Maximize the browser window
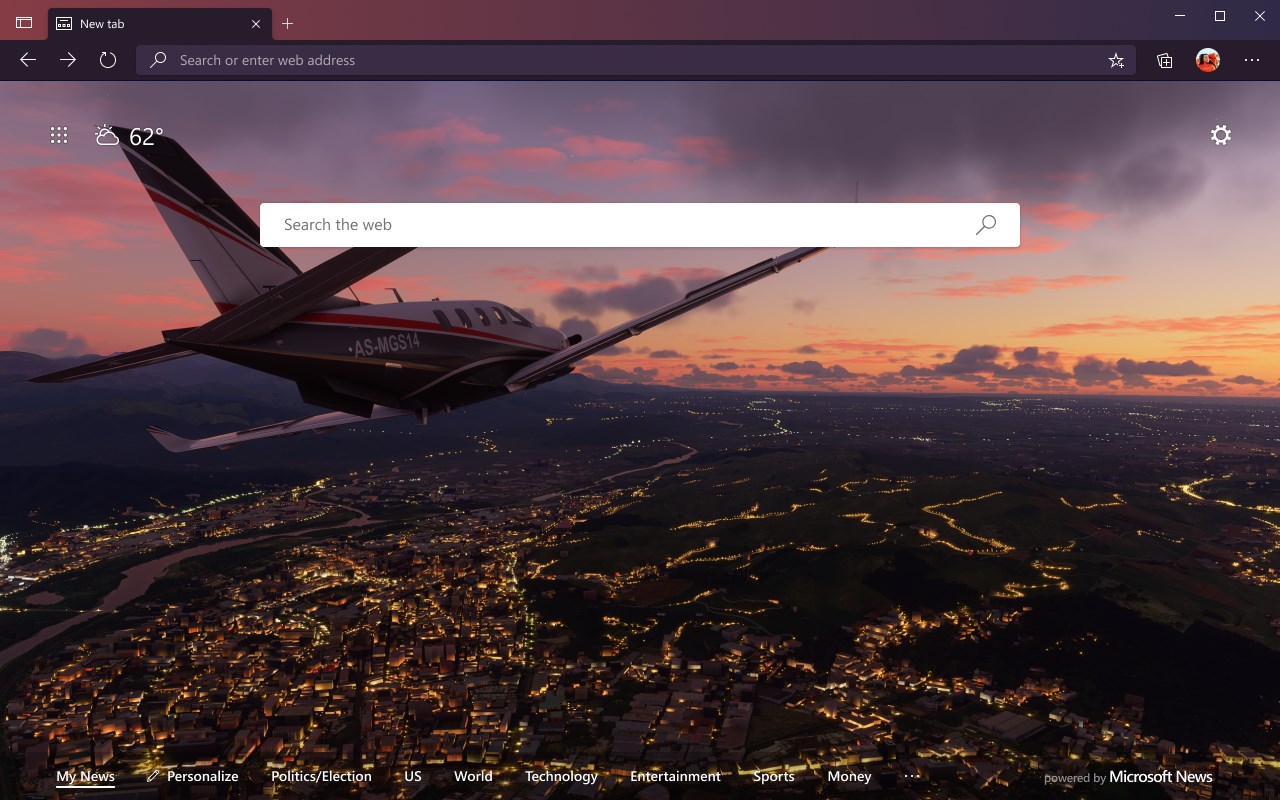Screen dimensions: 1280x800 [1220, 16]
